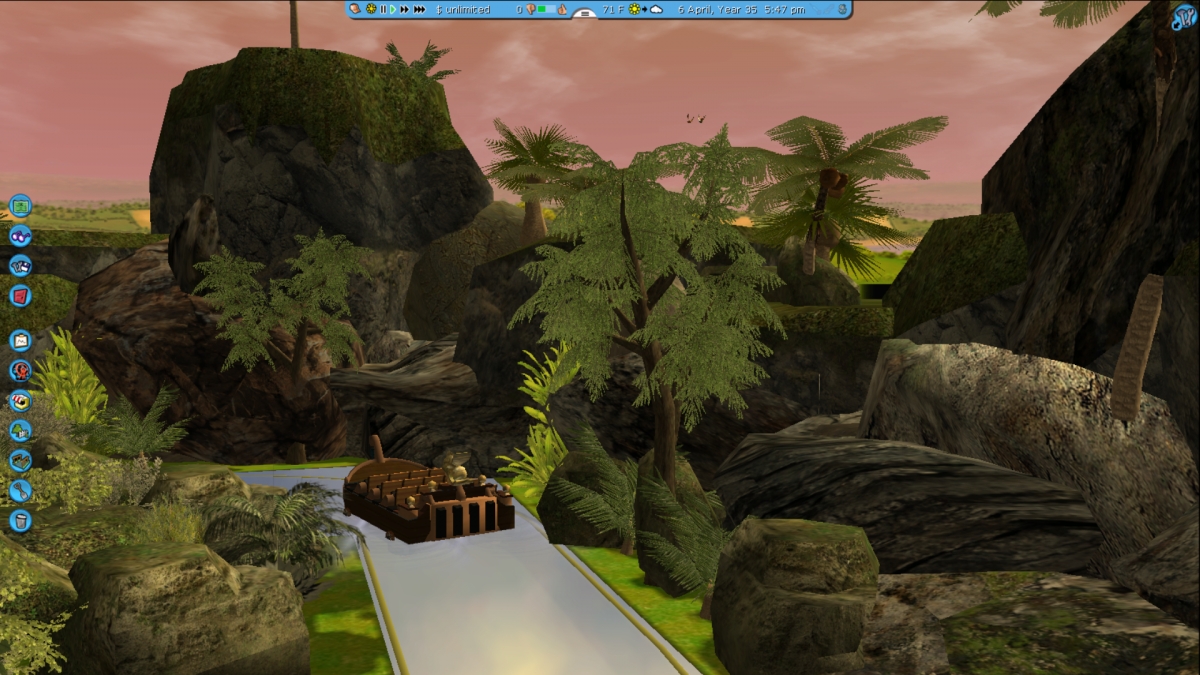Image resolution: width=1200 pixels, height=675 pixels.
Task: Open the scenery trees icon
Action: pyautogui.click(x=20, y=431)
